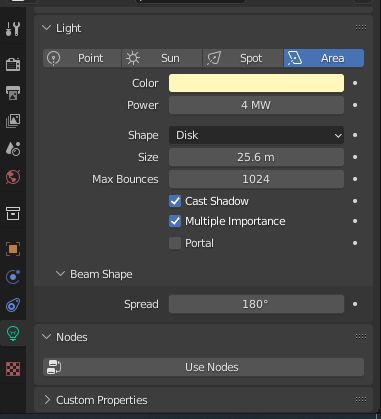Switch light type to Sun
The height and width of the screenshot is (419, 381).
pyautogui.click(x=162, y=58)
